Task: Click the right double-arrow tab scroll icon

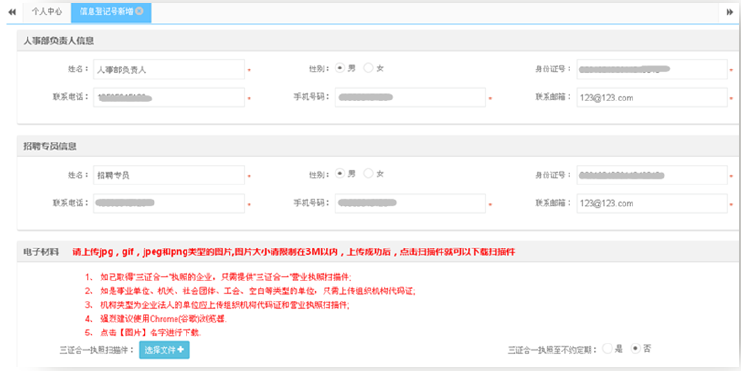Action: [730, 12]
